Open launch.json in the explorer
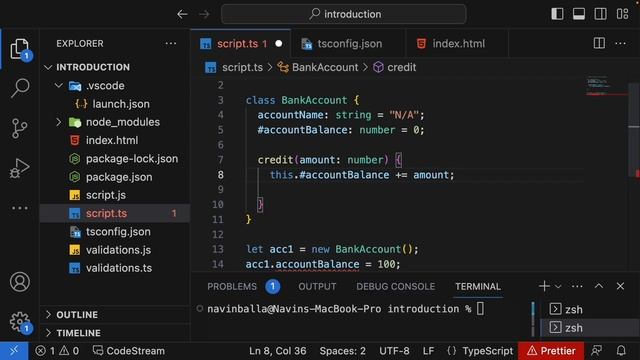The height and width of the screenshot is (360, 640). [115, 104]
